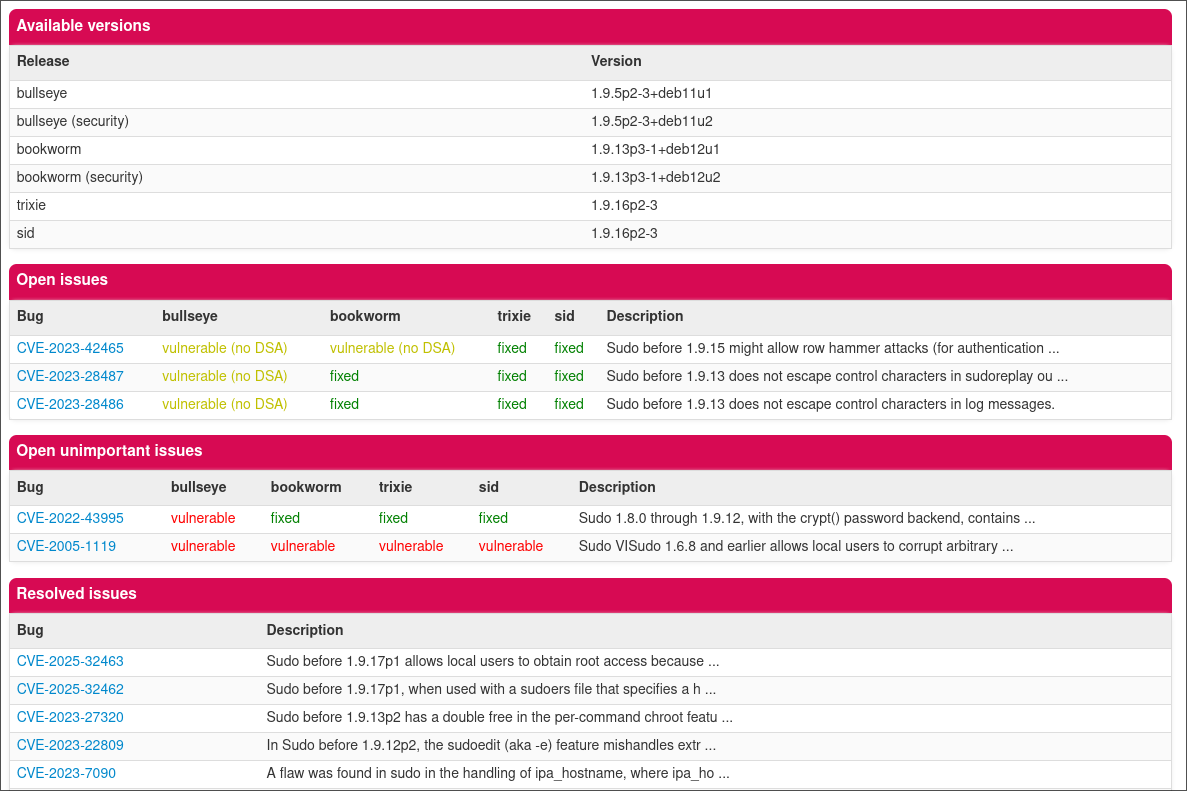1187x791 pixels.
Task: Select the version 1.9.5p2-3+deb11u2 cell
Action: pyautogui.click(x=652, y=122)
